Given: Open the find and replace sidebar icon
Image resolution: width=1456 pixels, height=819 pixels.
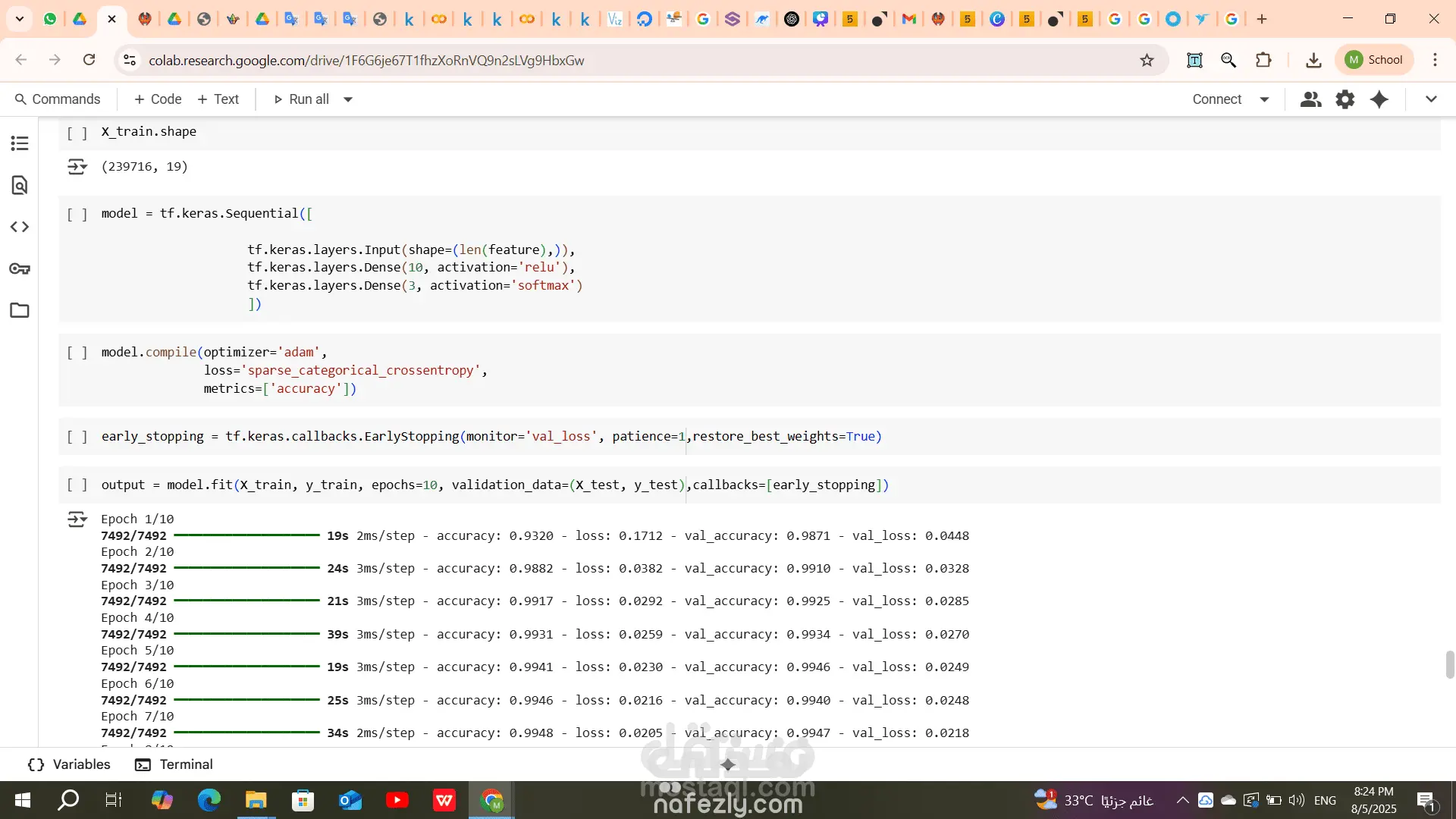Looking at the screenshot, I should 20,185.
